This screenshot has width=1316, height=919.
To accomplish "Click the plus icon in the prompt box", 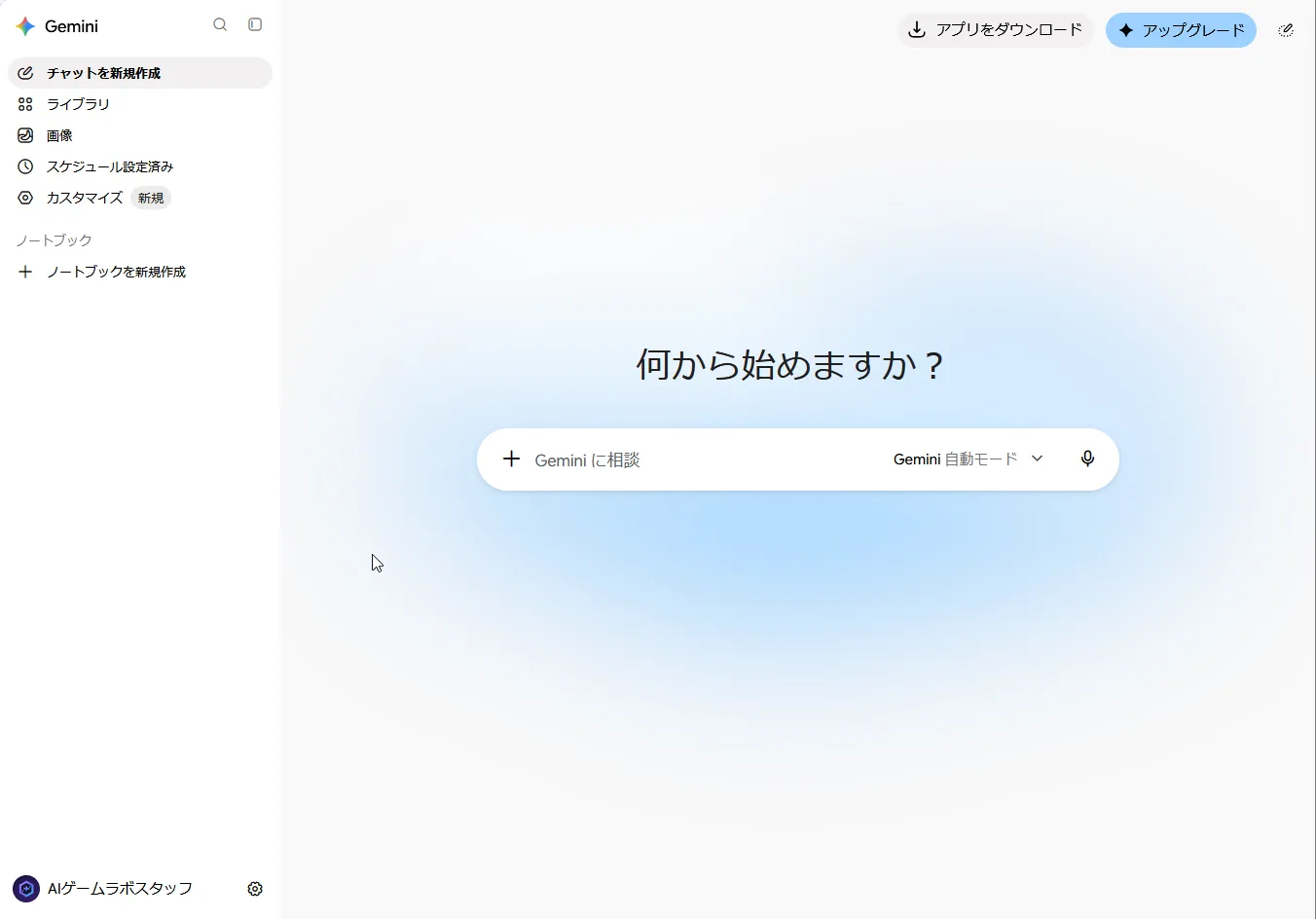I will (x=511, y=459).
